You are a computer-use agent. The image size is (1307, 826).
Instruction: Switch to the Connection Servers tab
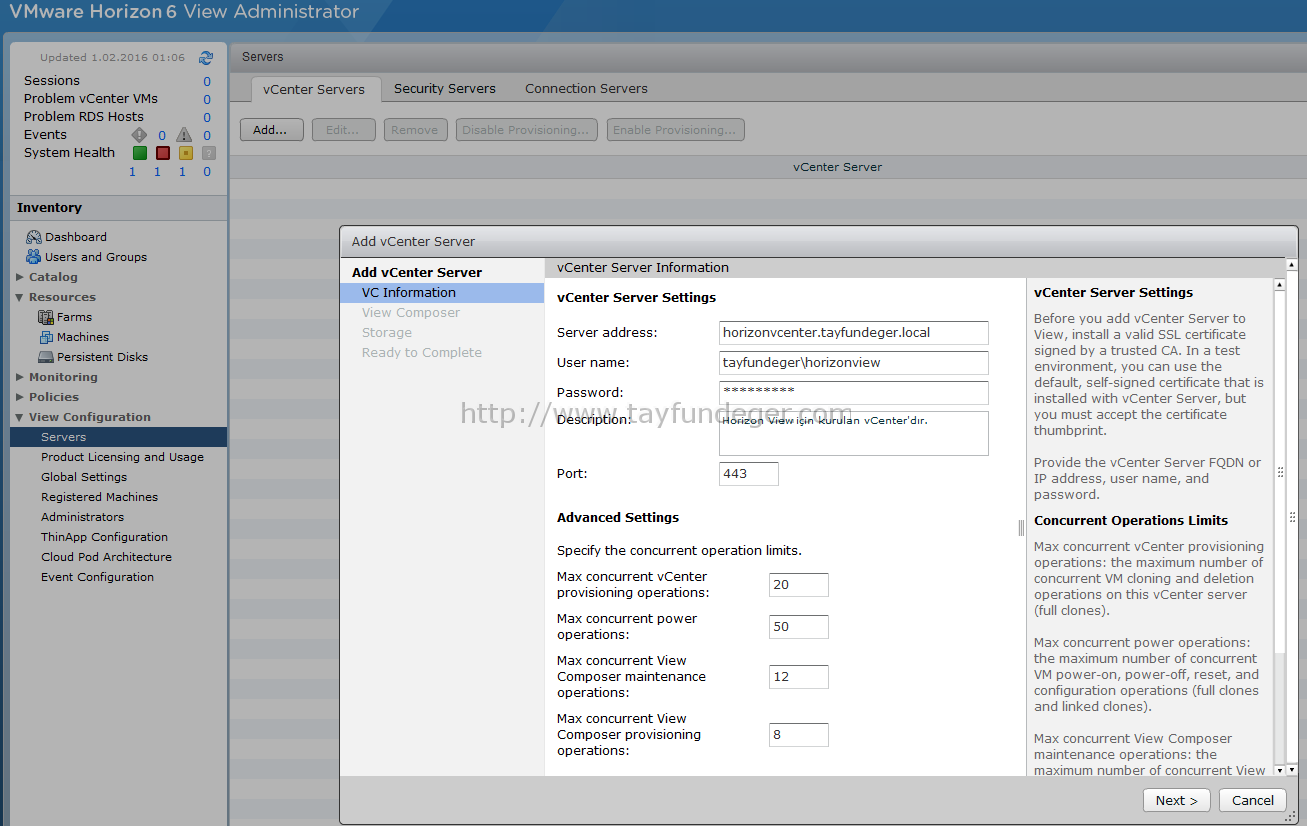pyautogui.click(x=586, y=89)
